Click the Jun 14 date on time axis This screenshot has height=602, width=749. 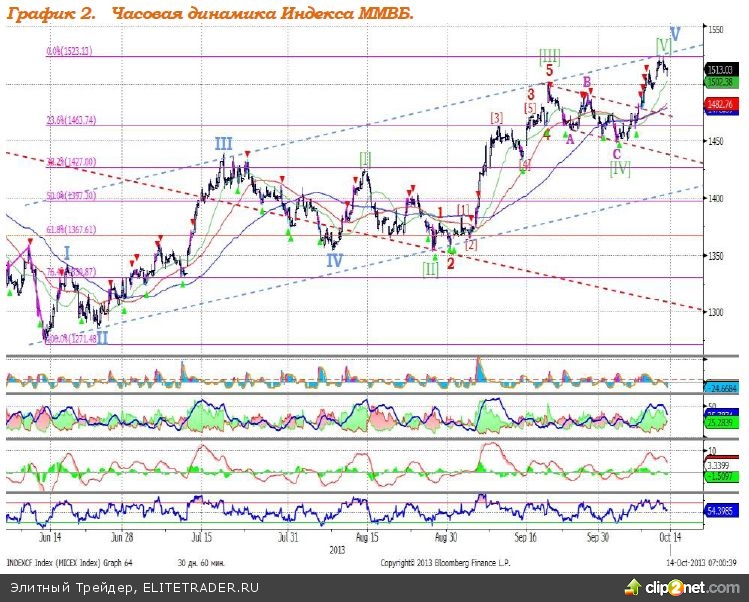pyautogui.click(x=50, y=537)
